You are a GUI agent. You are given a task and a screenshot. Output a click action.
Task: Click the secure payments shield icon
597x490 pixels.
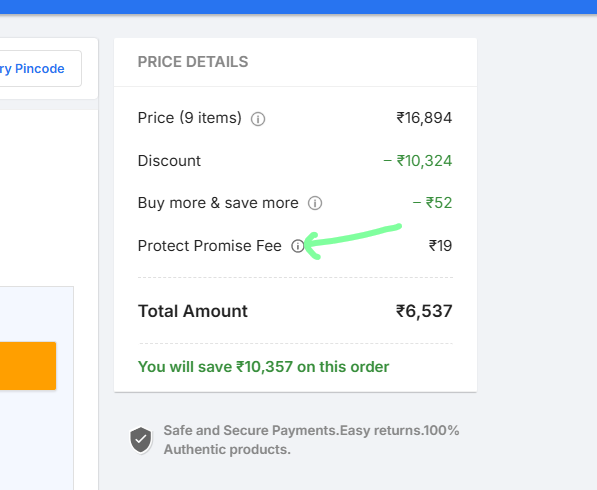click(x=141, y=440)
